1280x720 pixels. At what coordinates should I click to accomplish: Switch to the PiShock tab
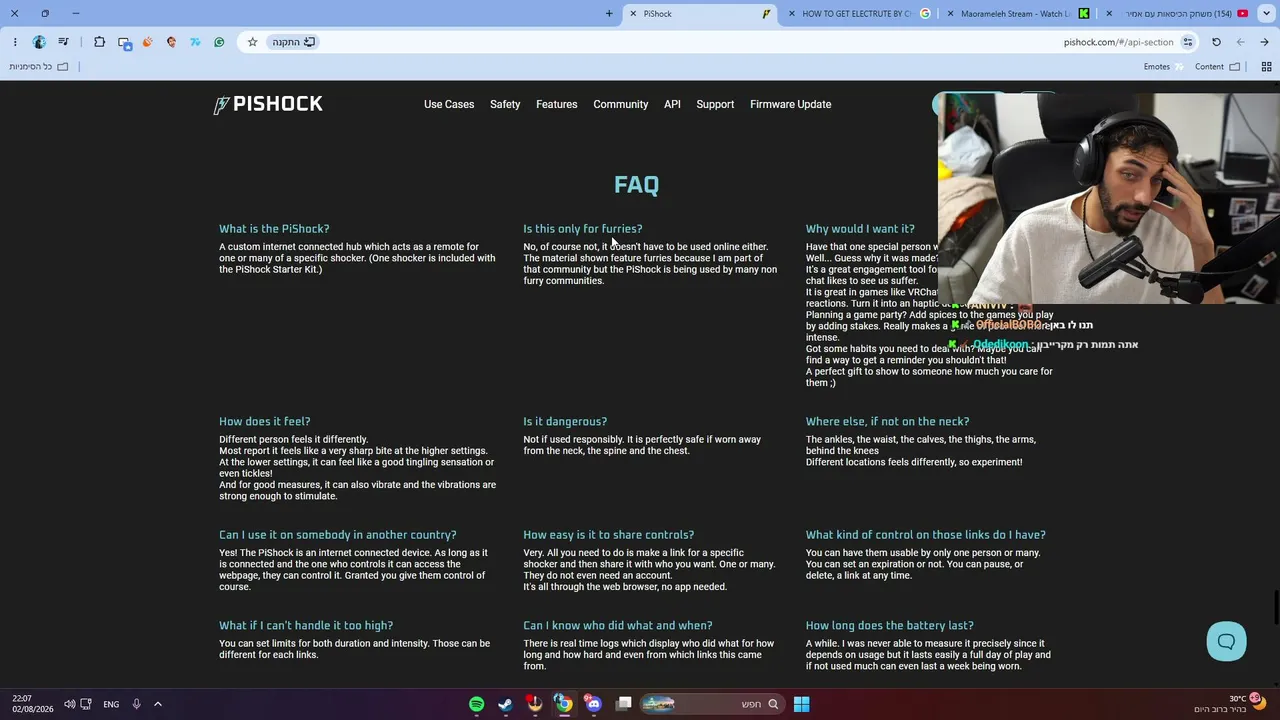(700, 14)
